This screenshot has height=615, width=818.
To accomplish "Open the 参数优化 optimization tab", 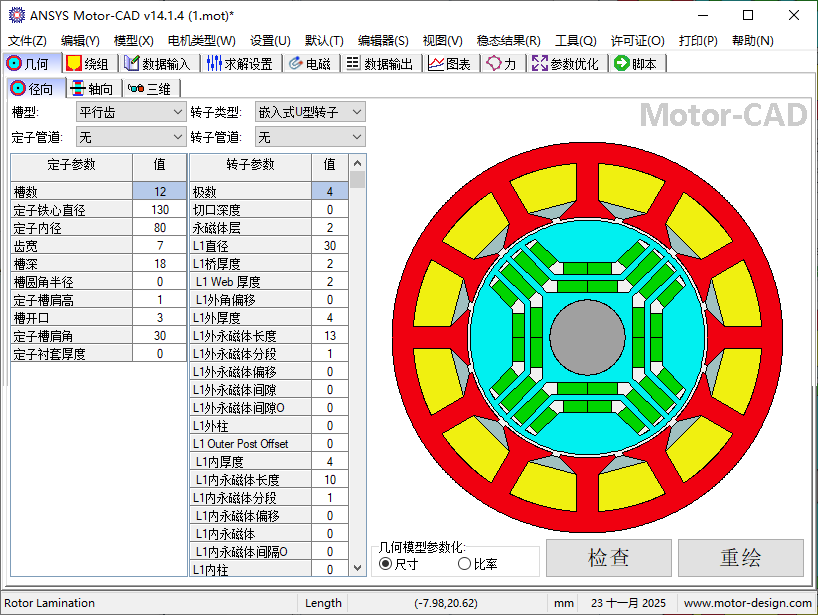I will pyautogui.click(x=566, y=64).
